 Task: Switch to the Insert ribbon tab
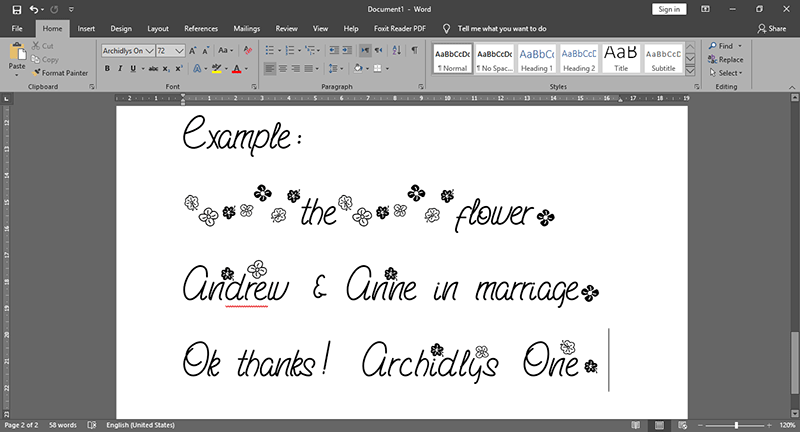(87, 28)
